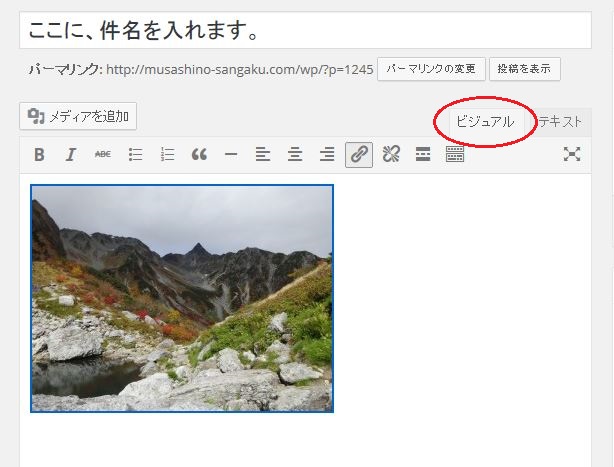Toggle bold formatting in the editor toolbar

click(39, 154)
